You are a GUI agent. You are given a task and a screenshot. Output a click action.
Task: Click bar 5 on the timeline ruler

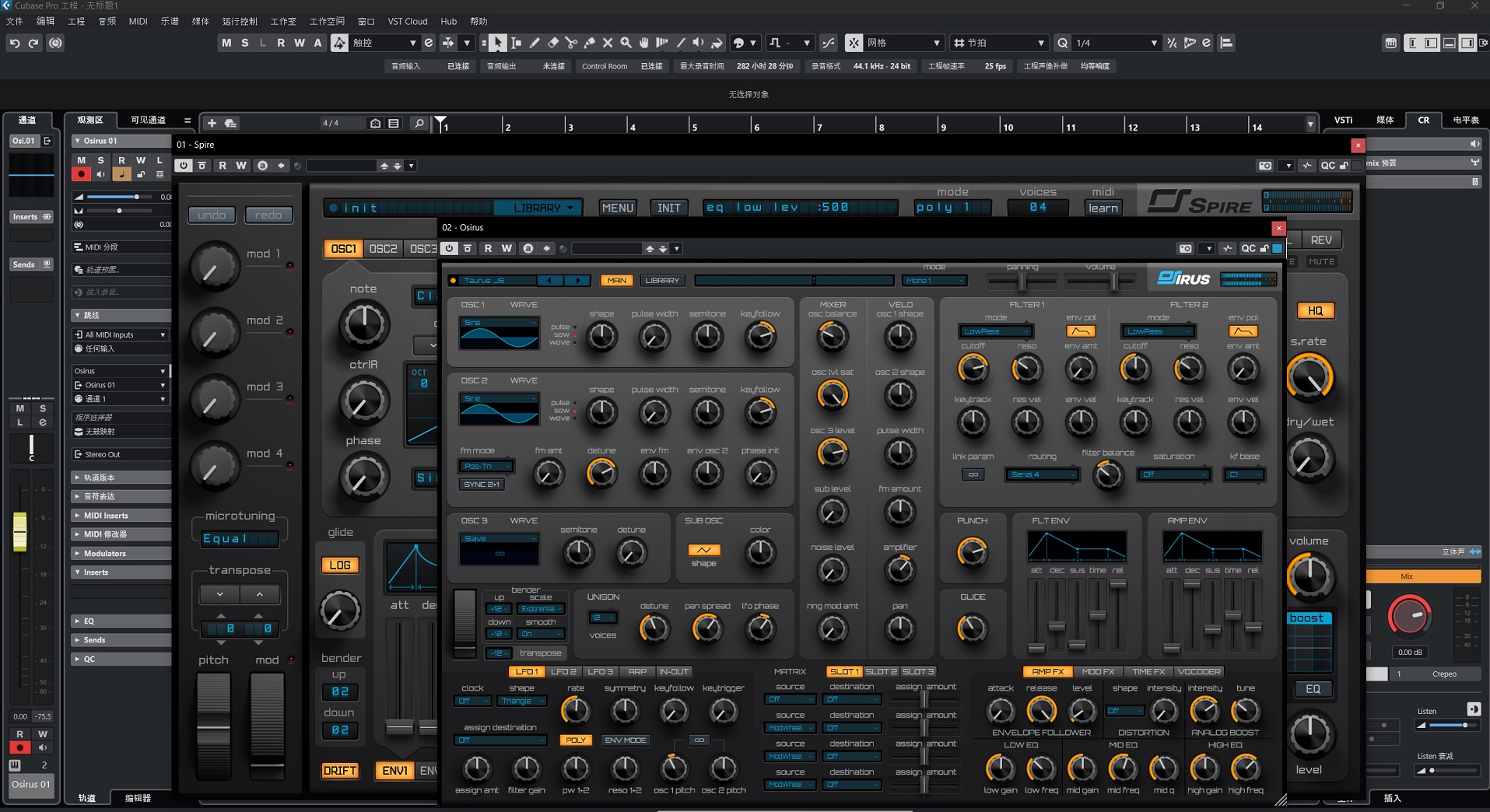(695, 126)
